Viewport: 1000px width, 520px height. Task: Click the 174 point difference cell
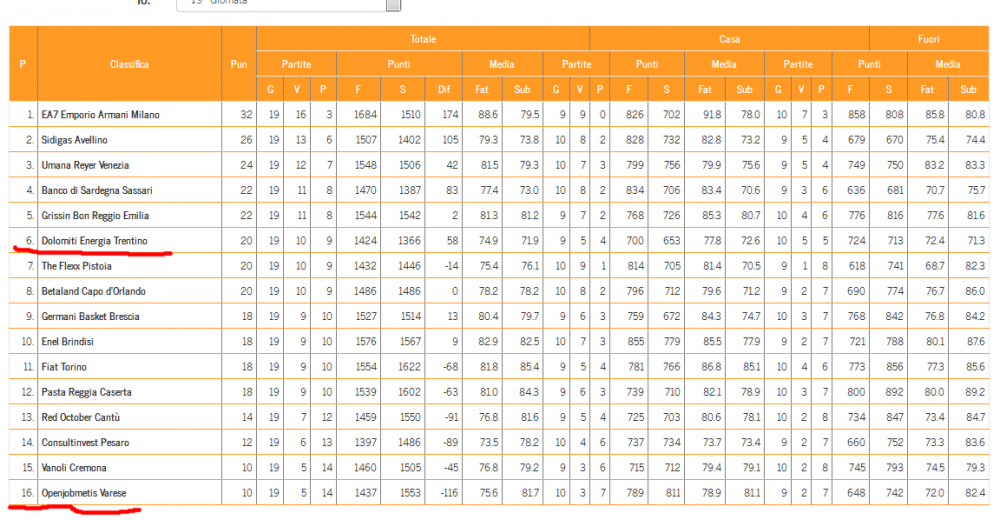(x=450, y=115)
